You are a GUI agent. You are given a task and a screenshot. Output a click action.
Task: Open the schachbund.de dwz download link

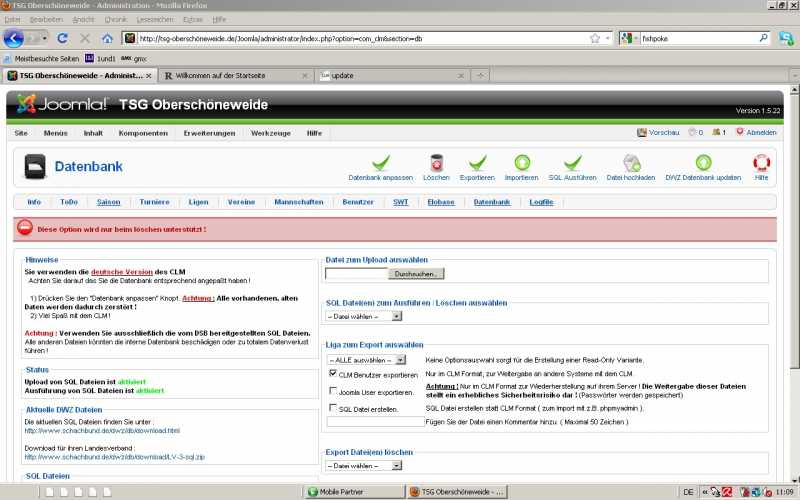click(101, 431)
